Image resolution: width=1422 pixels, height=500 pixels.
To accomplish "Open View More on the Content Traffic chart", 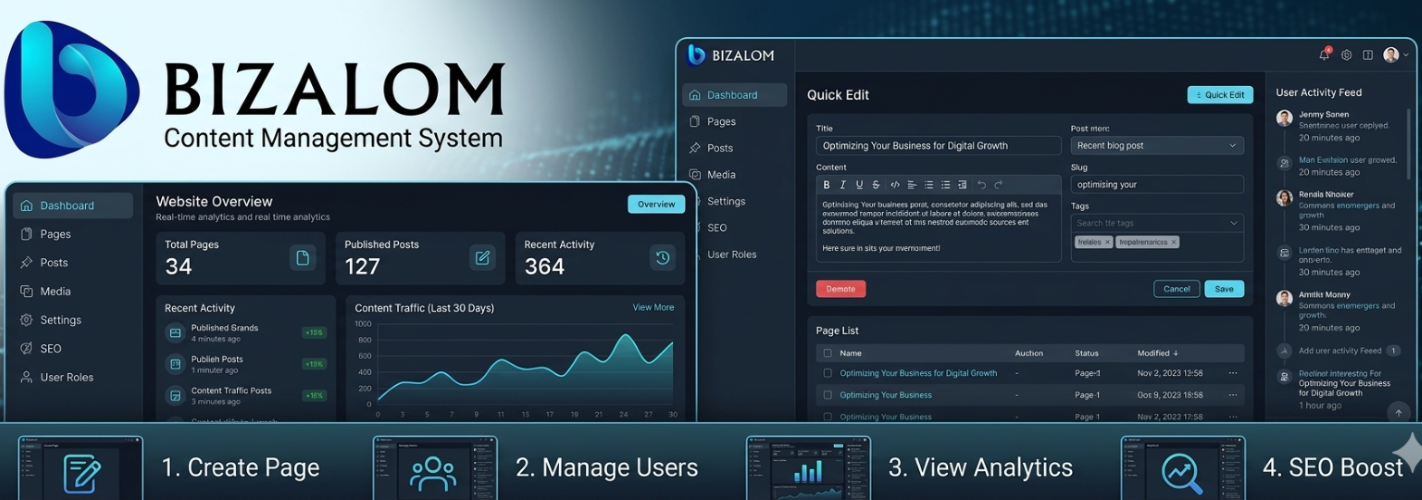I will [653, 307].
